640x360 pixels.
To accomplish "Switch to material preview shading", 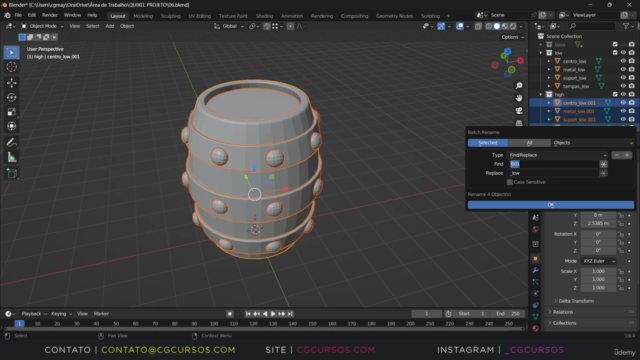I will pyautogui.click(x=505, y=26).
